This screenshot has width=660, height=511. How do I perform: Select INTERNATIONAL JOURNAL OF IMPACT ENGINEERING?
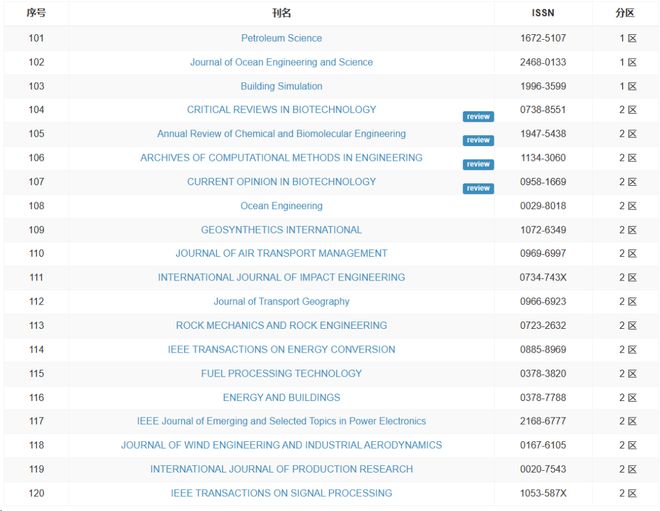281,278
